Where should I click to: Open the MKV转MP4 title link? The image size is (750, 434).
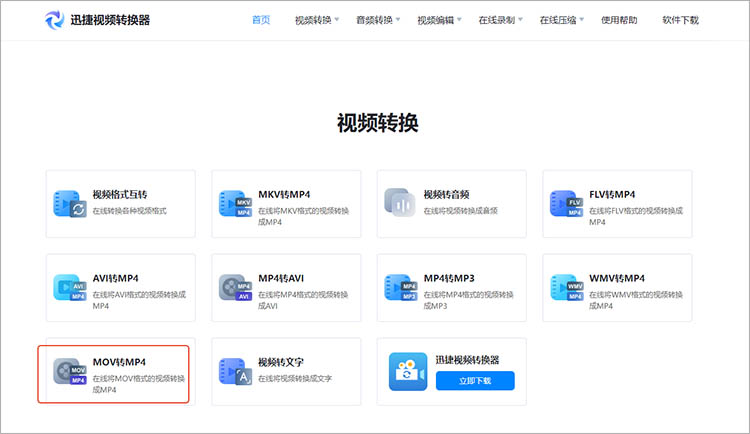(x=284, y=195)
